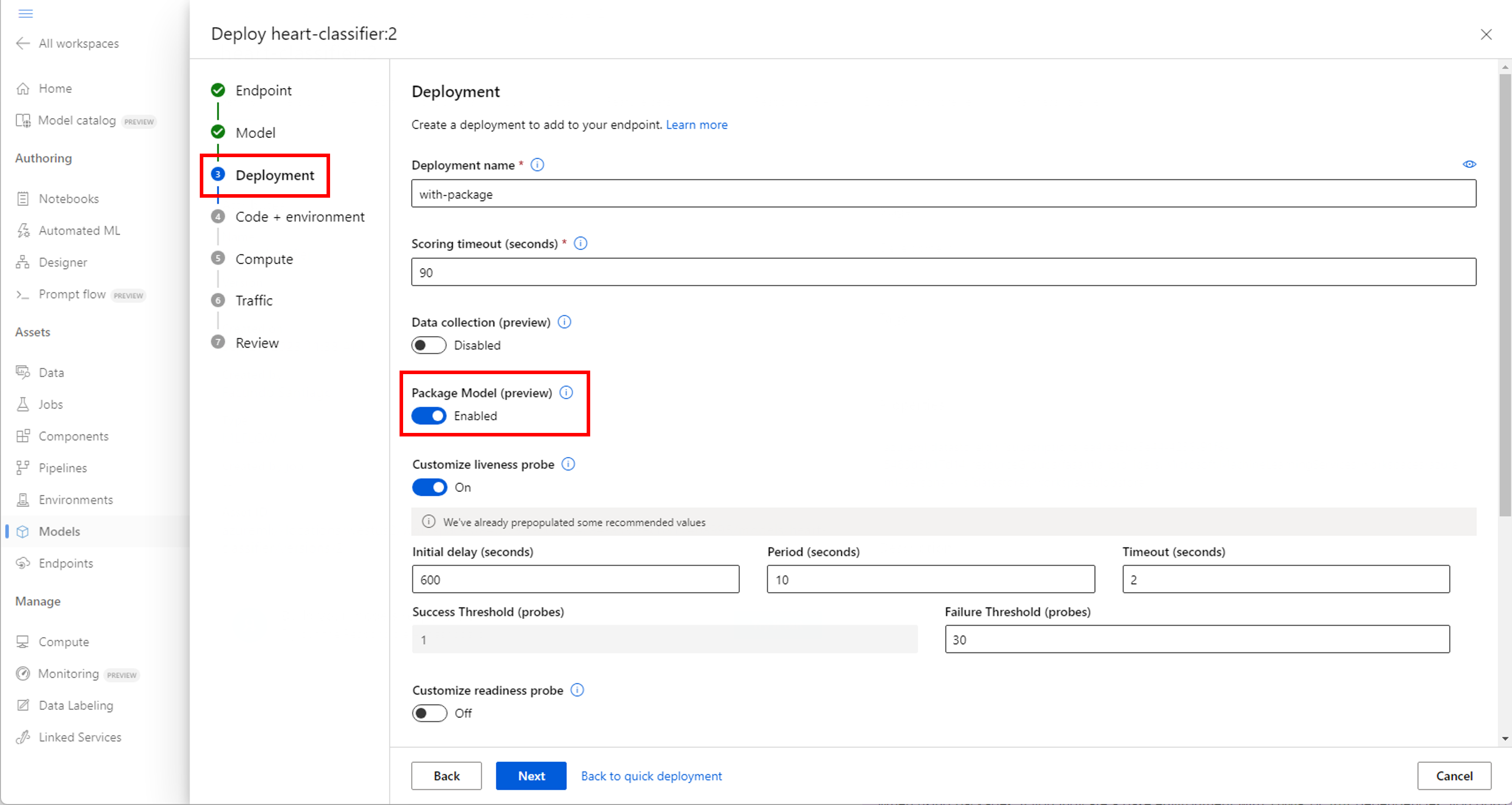Toggle Data collection preview on

[427, 344]
